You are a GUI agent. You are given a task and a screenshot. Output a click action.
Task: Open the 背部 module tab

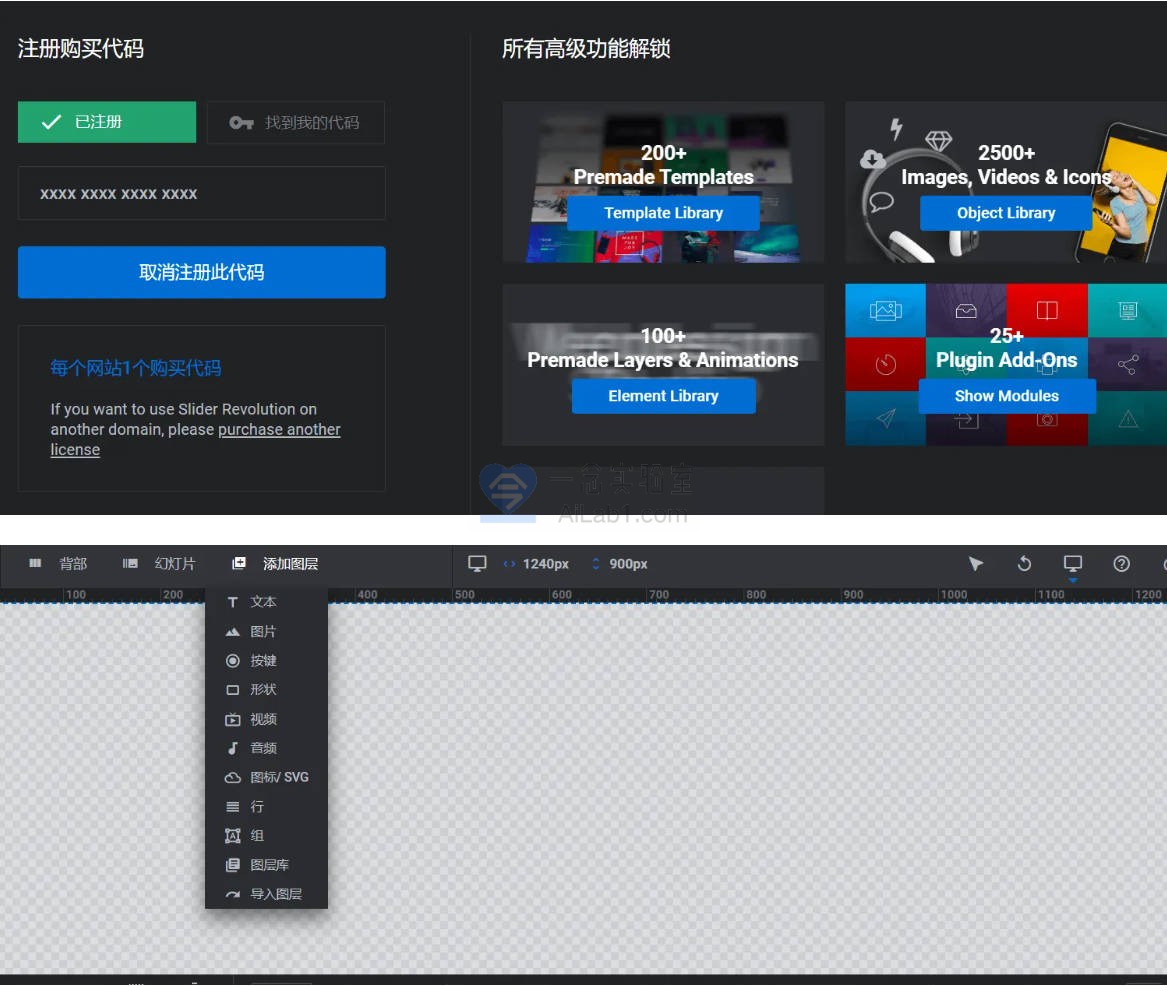[73, 564]
